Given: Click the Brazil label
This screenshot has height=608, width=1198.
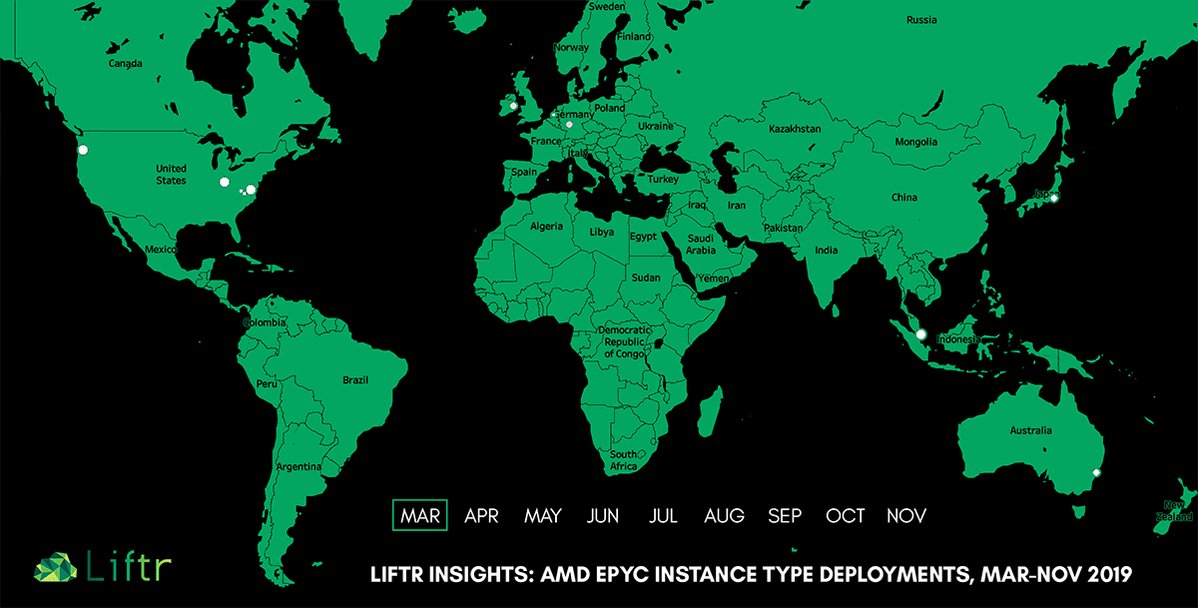Looking at the screenshot, I should point(356,380).
